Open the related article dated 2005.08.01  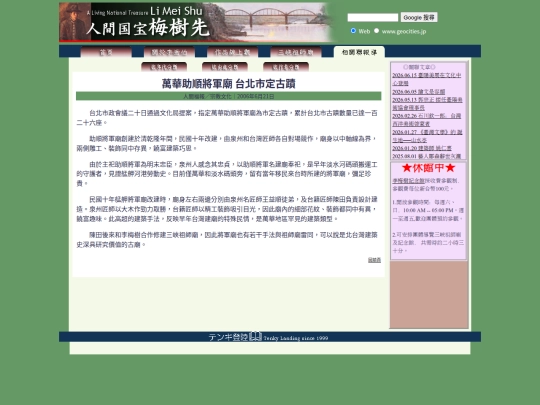pyautogui.click(x=426, y=156)
